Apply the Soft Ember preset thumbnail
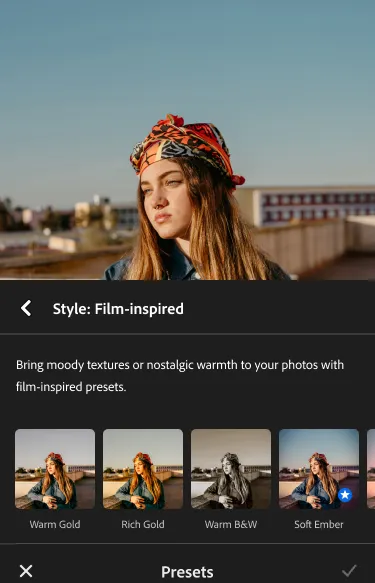The image size is (375, 583). coord(319,469)
